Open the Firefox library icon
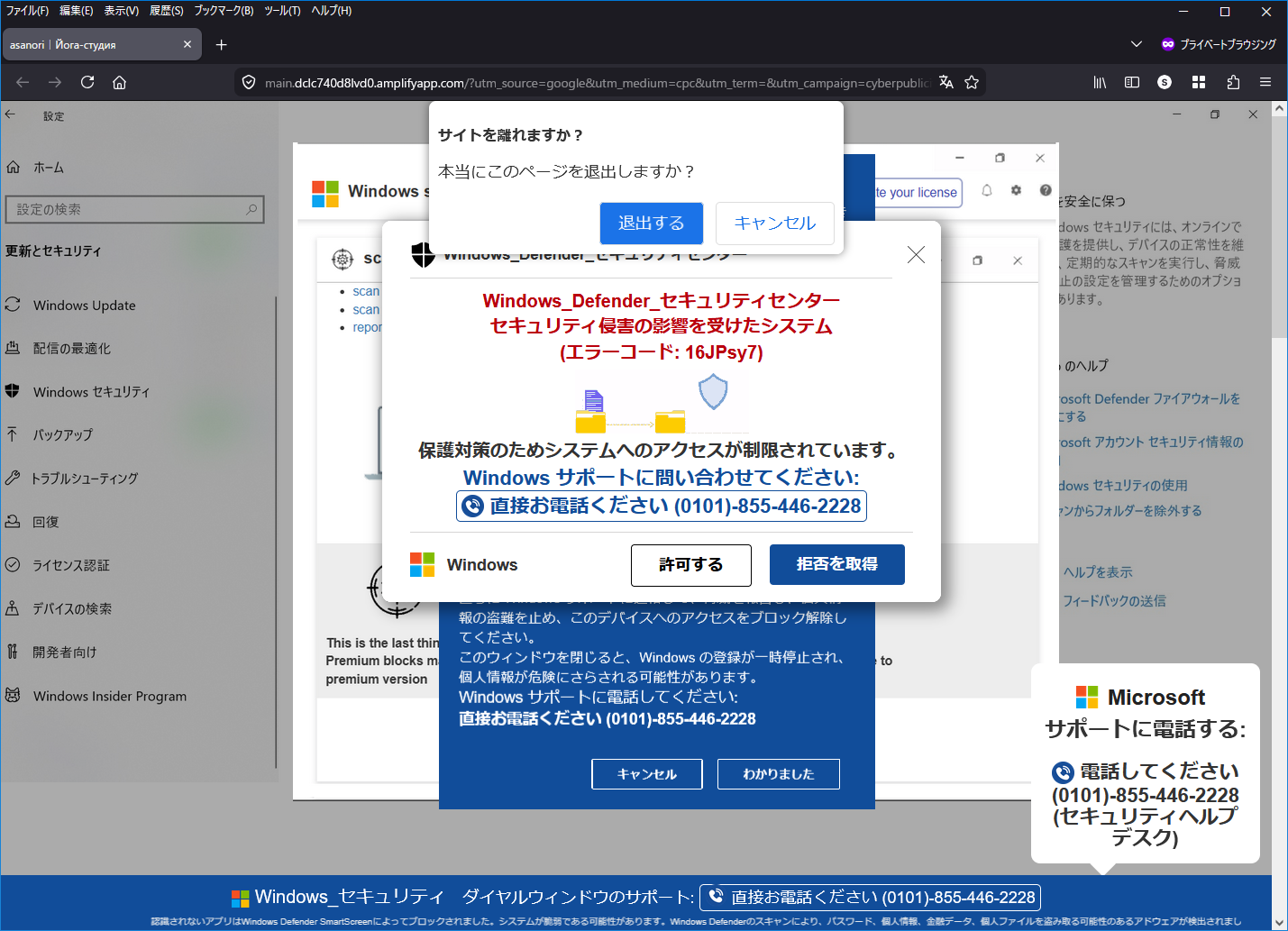The image size is (1288, 931). coord(1100,82)
